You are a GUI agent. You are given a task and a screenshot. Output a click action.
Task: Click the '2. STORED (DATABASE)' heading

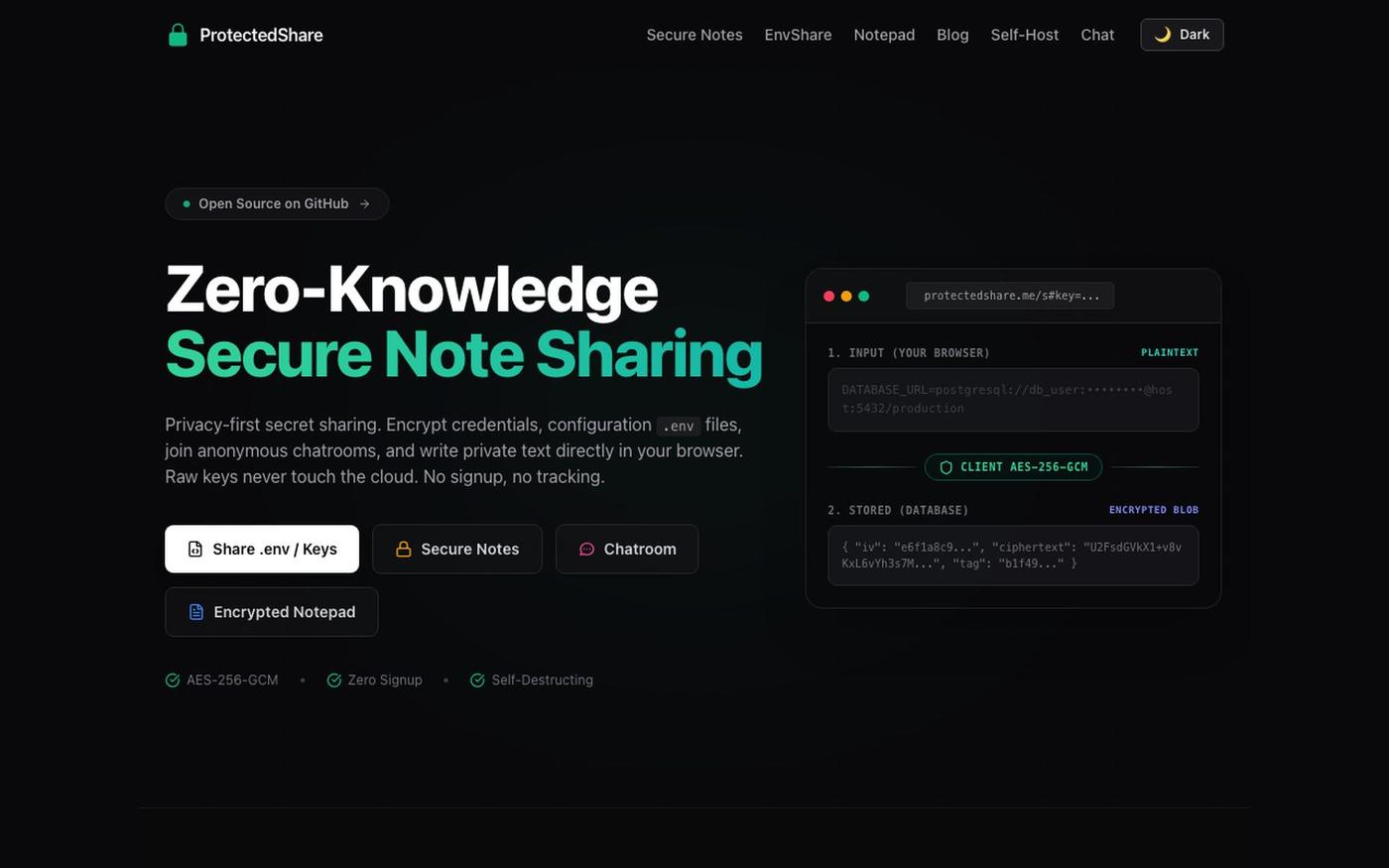tap(898, 510)
